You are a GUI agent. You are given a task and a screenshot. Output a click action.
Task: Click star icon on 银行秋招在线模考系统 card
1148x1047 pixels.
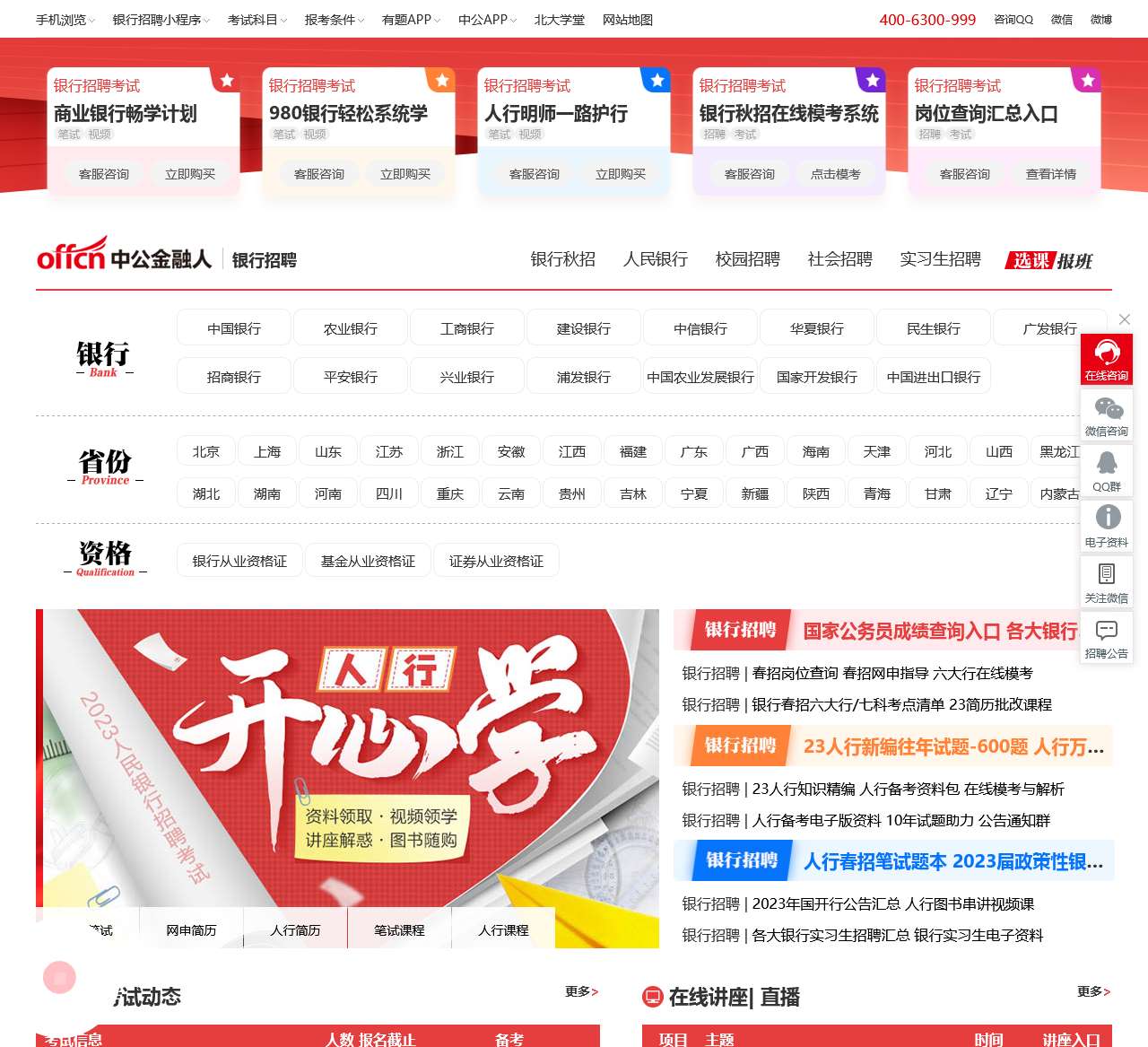click(x=873, y=81)
